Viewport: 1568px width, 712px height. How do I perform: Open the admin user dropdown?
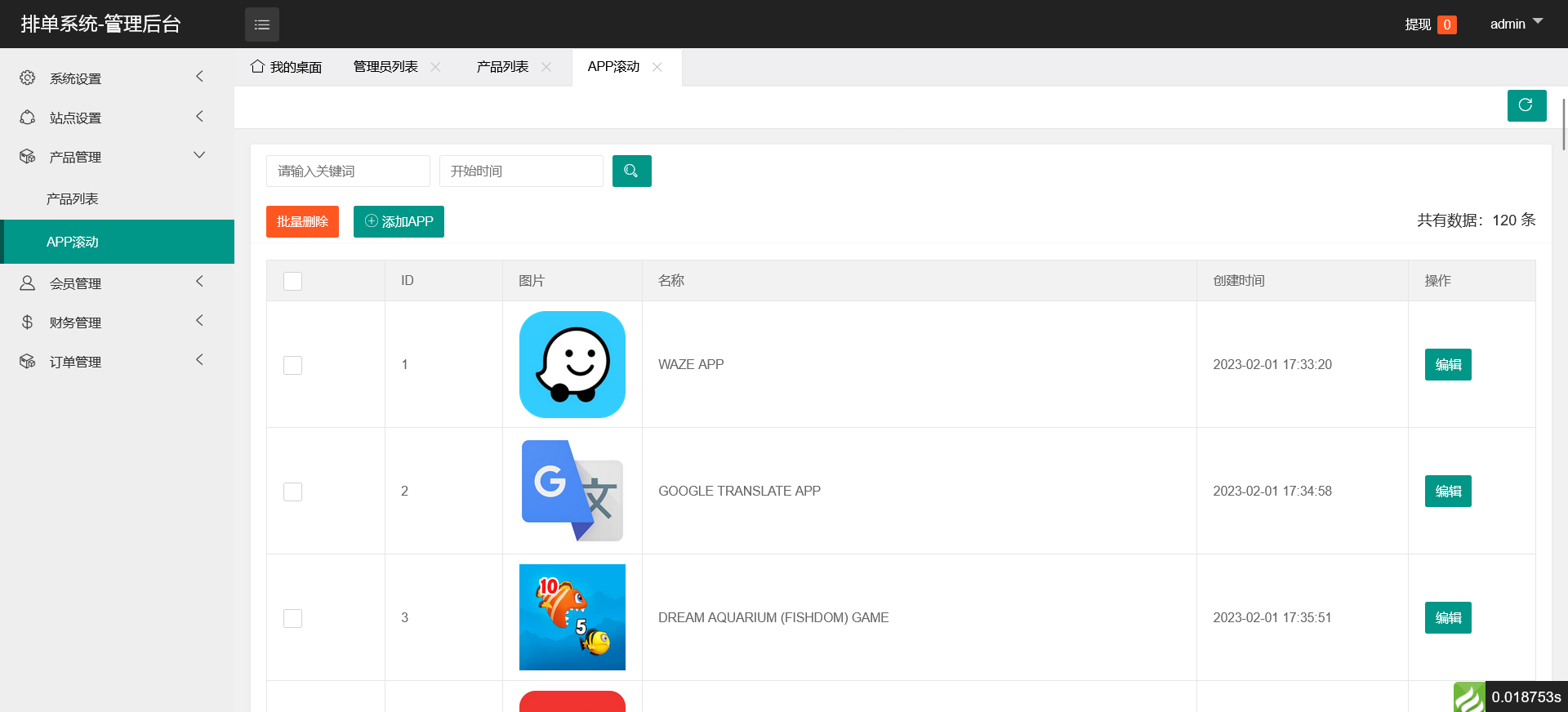(x=1516, y=24)
